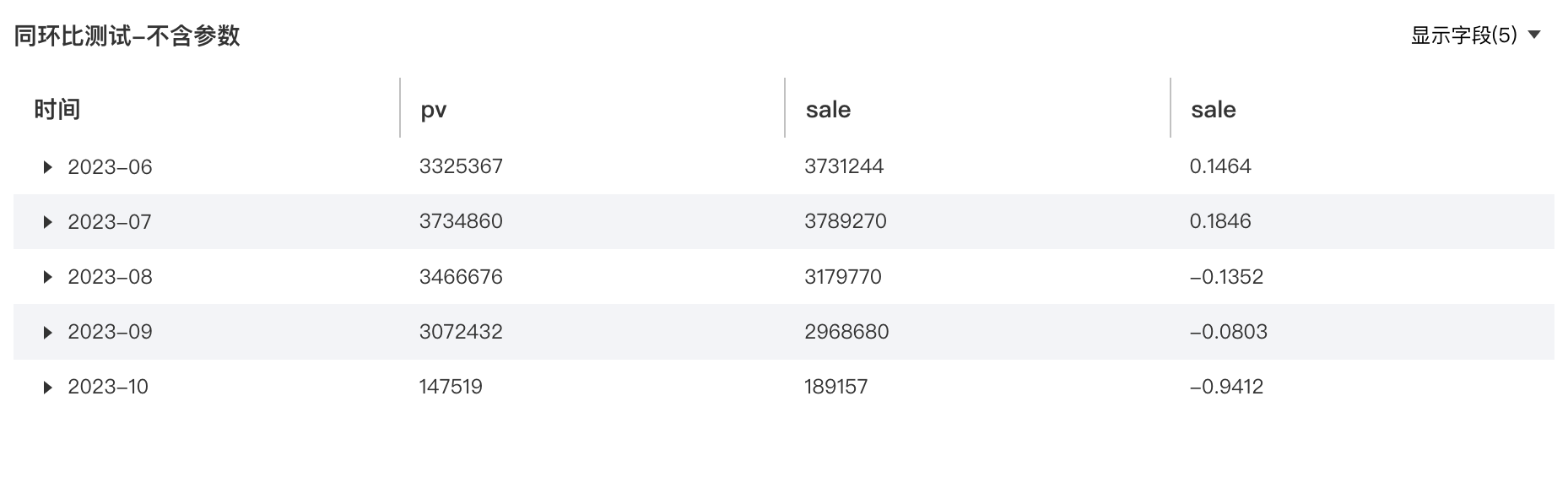Expand the 2023-06 row

[x=48, y=167]
